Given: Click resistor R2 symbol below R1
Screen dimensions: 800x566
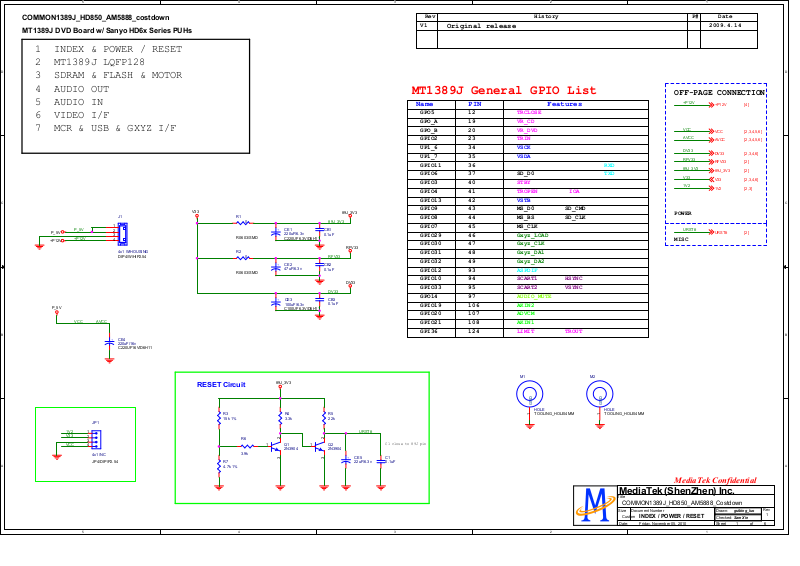Looking at the screenshot, I should pyautogui.click(x=245, y=258).
